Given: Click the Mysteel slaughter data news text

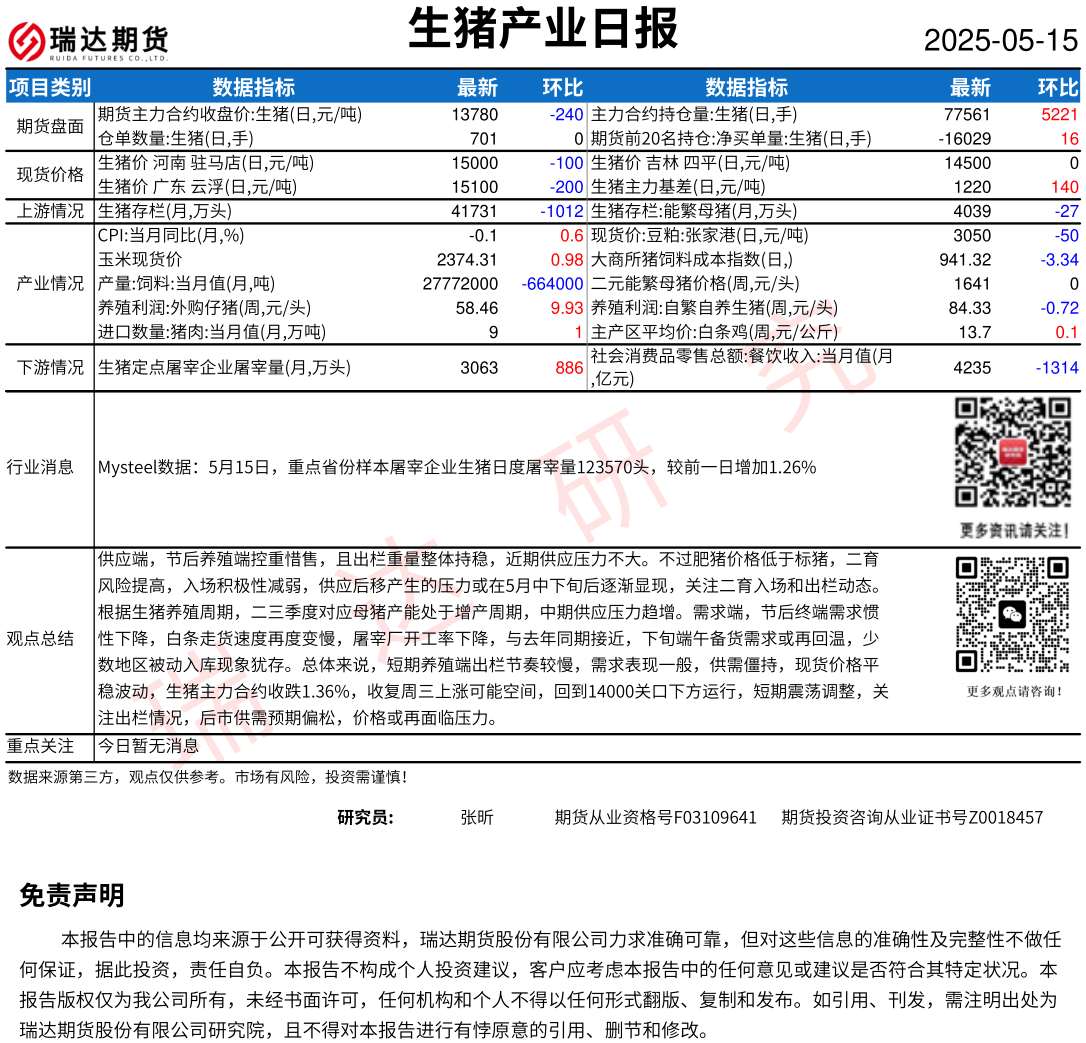Looking at the screenshot, I should pos(457,467).
